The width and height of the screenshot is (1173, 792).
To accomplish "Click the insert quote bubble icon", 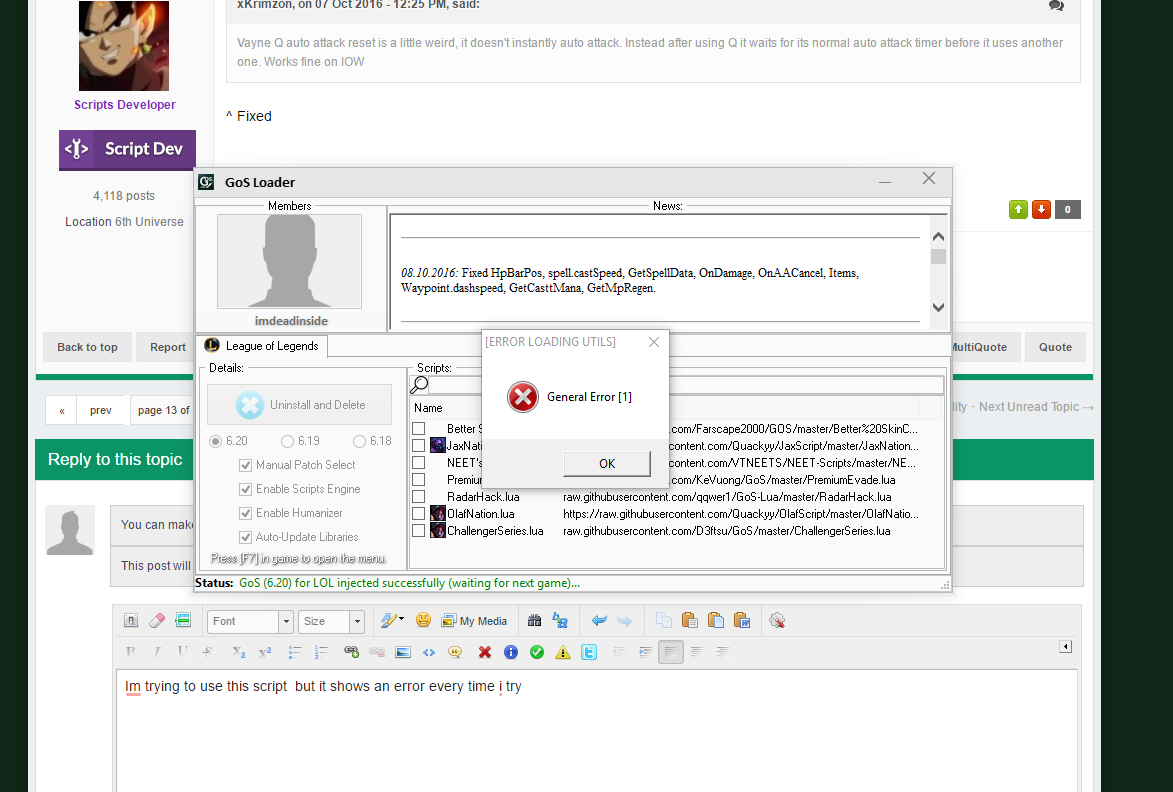I will tap(455, 652).
